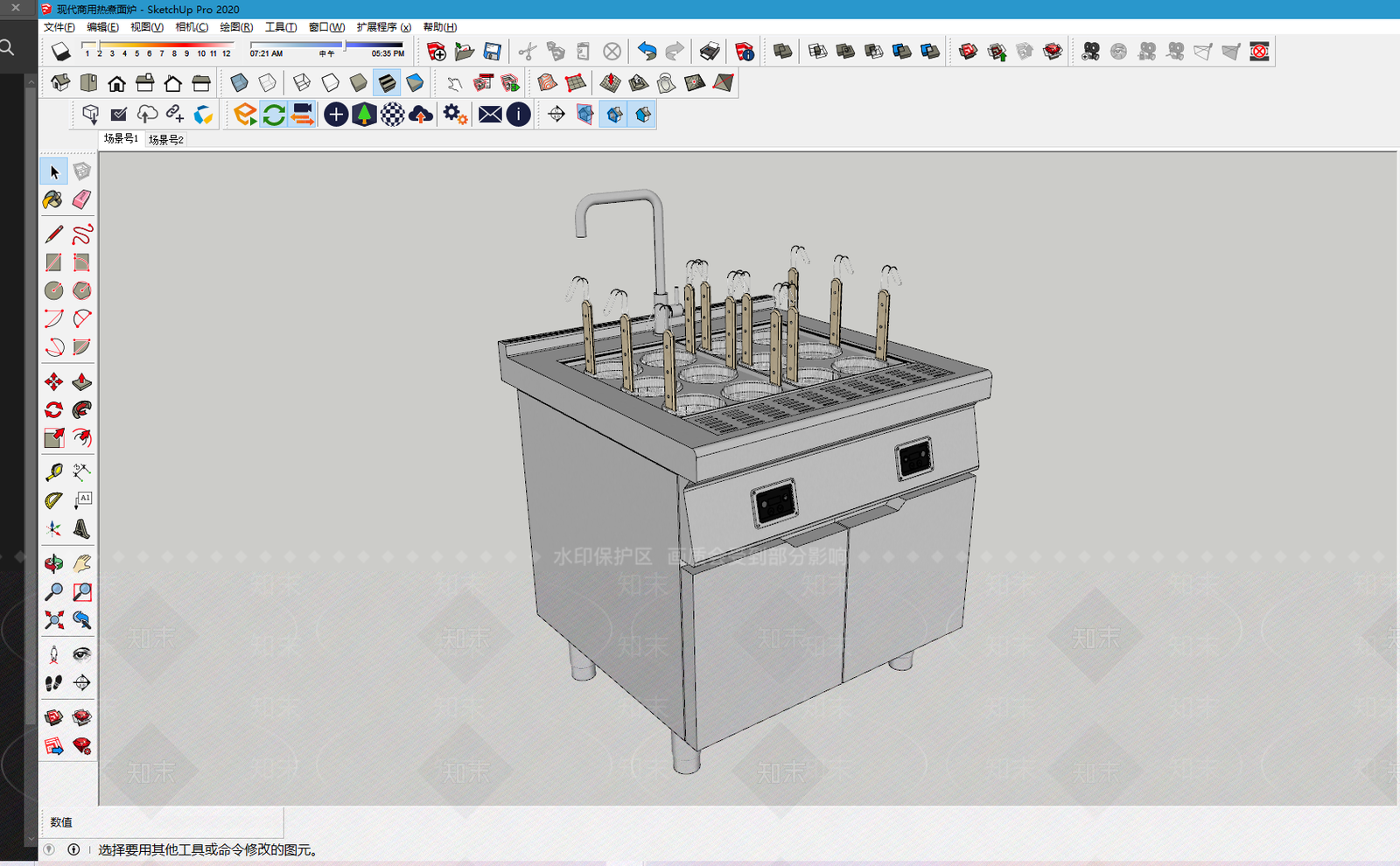
Task: Switch to scene tab 场景号2
Action: (166, 139)
